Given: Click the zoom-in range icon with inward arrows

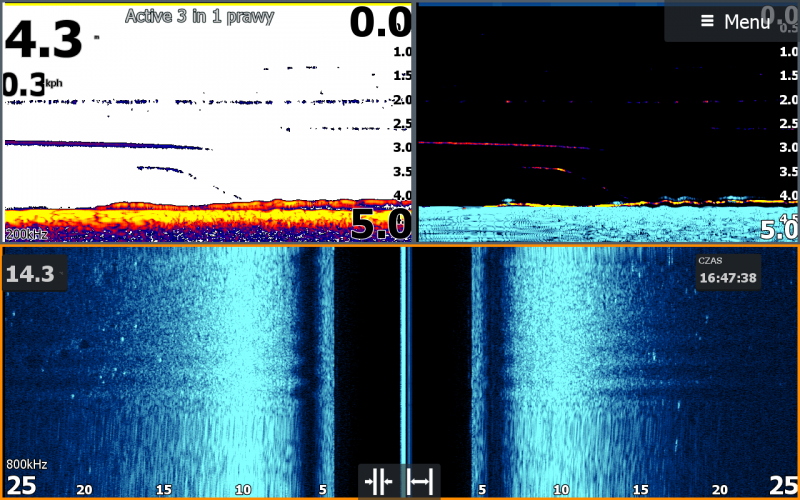Looking at the screenshot, I should (x=379, y=483).
